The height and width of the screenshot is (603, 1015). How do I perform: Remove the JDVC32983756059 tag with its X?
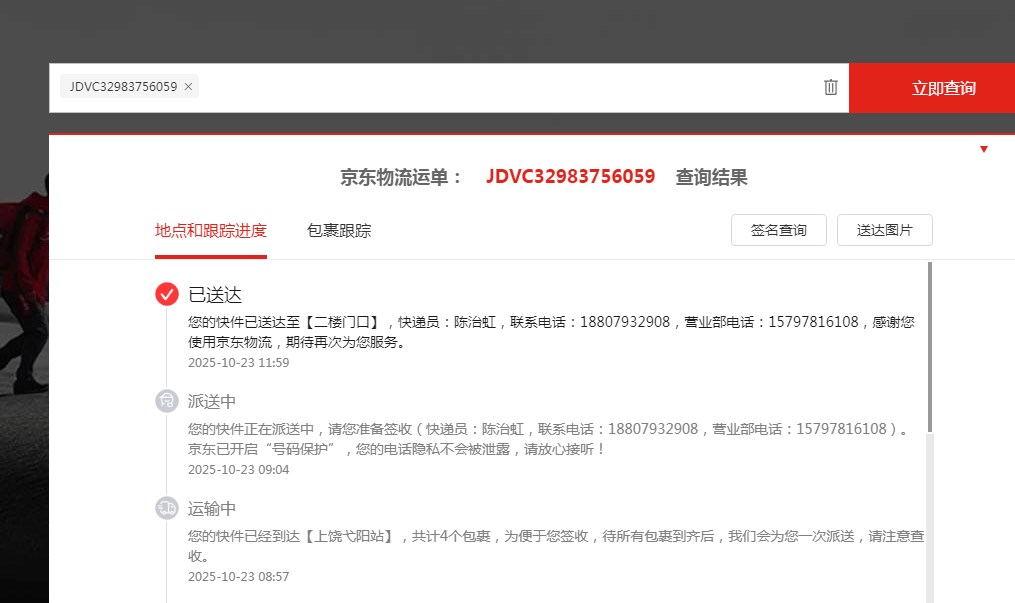pyautogui.click(x=188, y=87)
